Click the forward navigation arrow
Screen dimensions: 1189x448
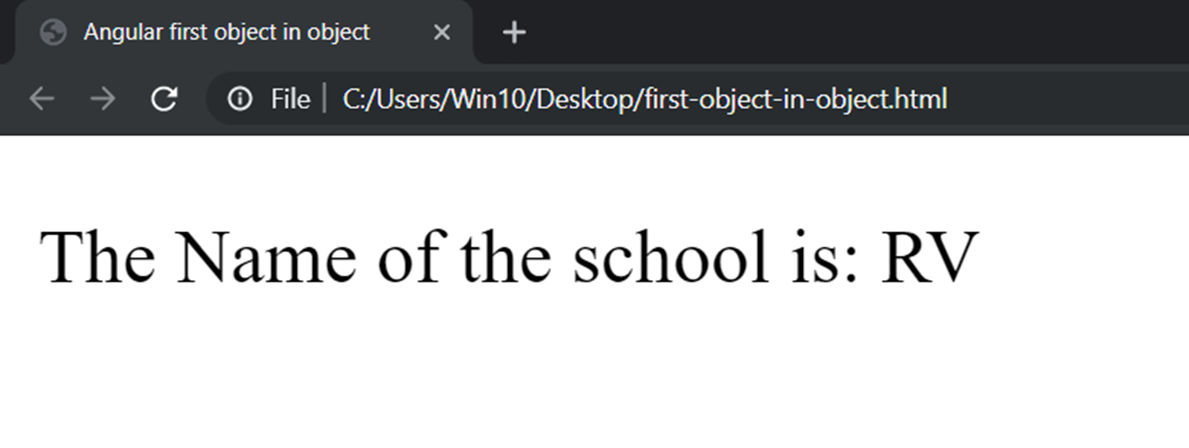point(101,99)
